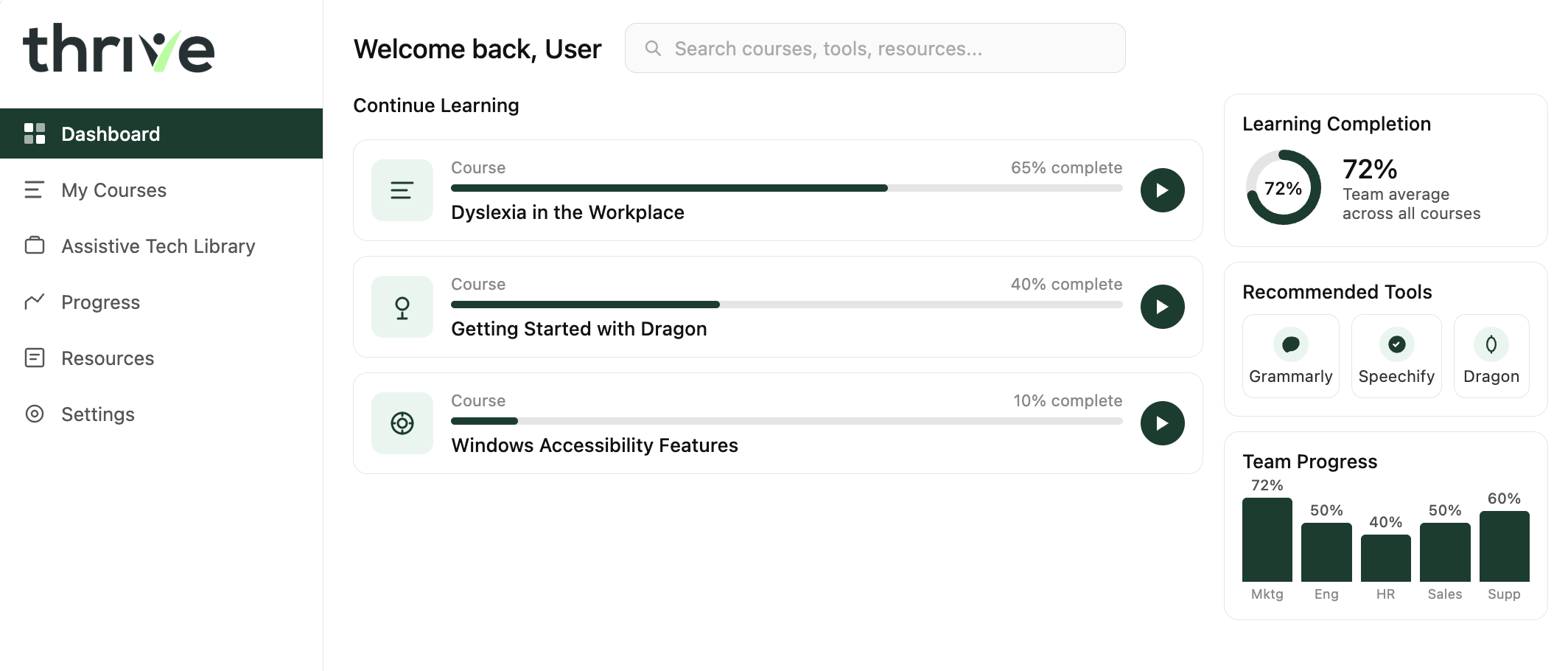Click the Mktg bar in Team Progress
This screenshot has height=671, width=1568.
click(1267, 540)
